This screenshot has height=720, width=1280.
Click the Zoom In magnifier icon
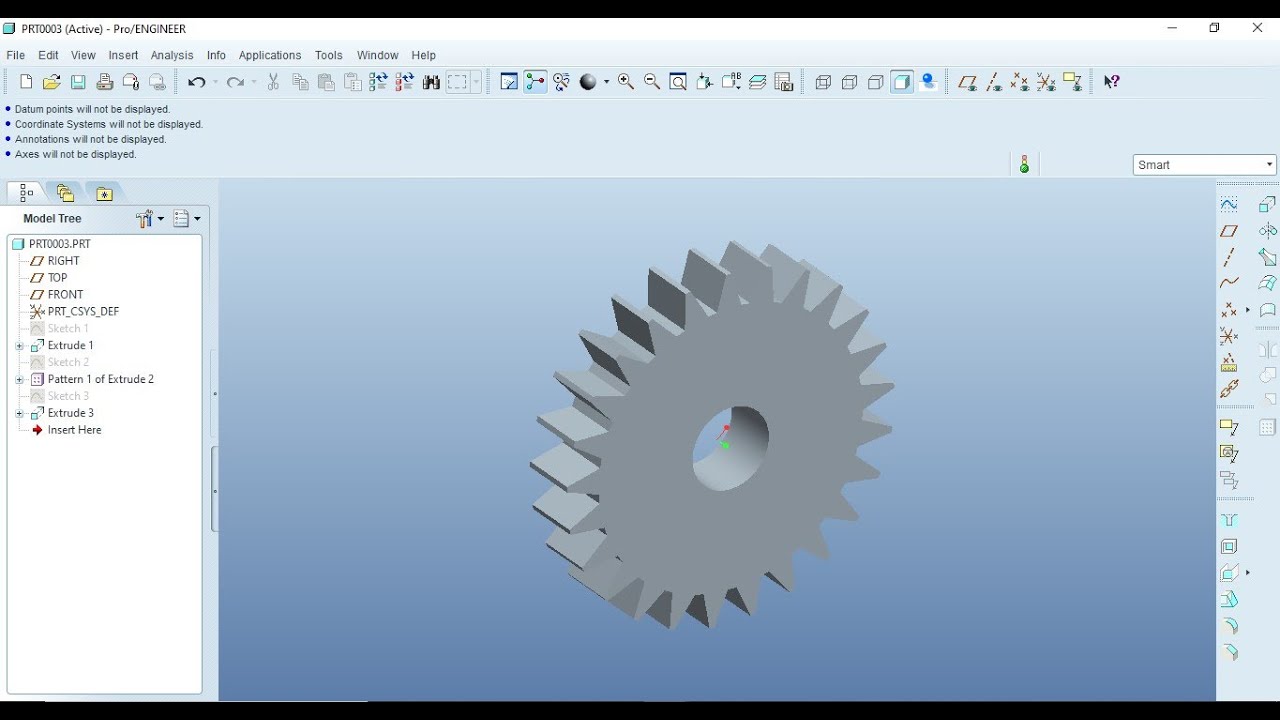626,82
